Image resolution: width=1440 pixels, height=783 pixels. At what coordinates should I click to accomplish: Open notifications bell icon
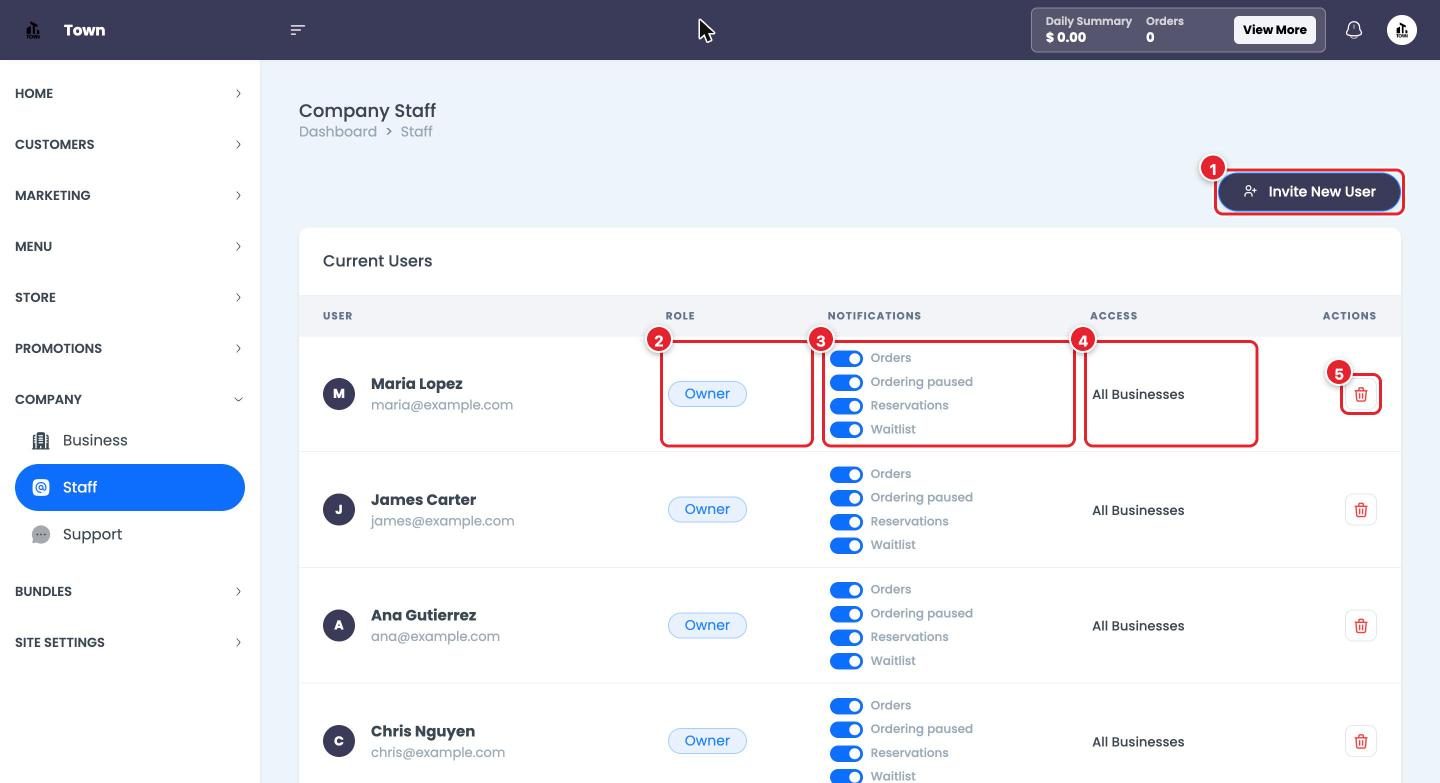click(1354, 30)
